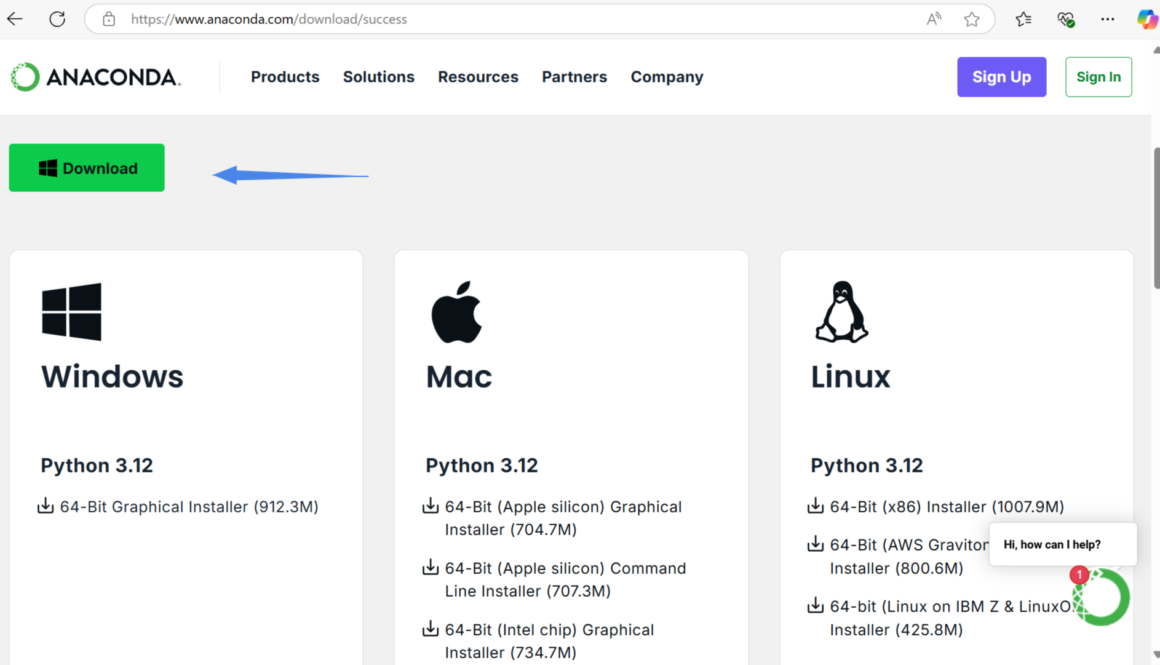Screen dimensions: 1160x665
Task: Reload the page with refresh icon
Action: pos(57,19)
